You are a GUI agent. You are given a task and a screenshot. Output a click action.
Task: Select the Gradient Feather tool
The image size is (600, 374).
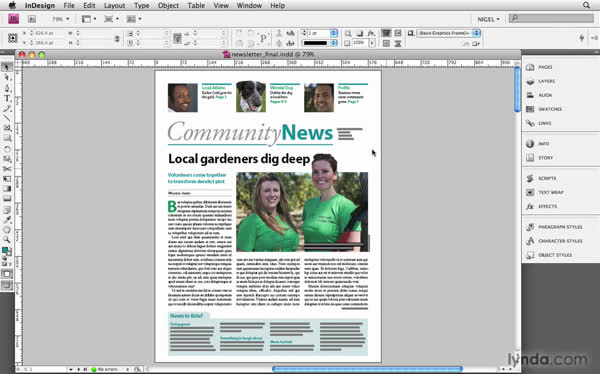[7, 198]
